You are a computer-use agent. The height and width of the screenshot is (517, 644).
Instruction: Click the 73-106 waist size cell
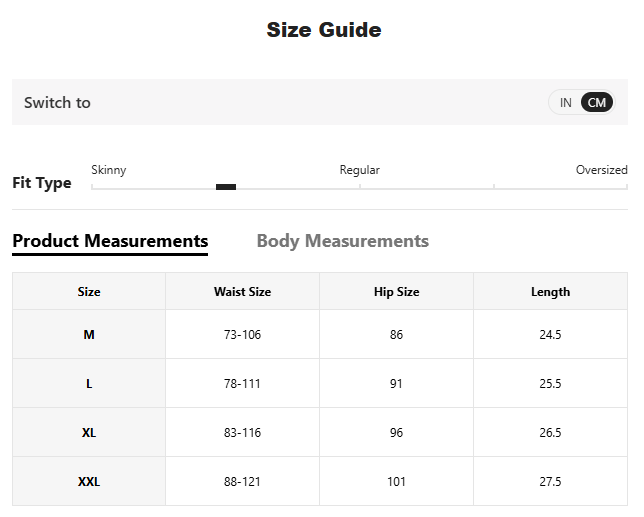(242, 335)
